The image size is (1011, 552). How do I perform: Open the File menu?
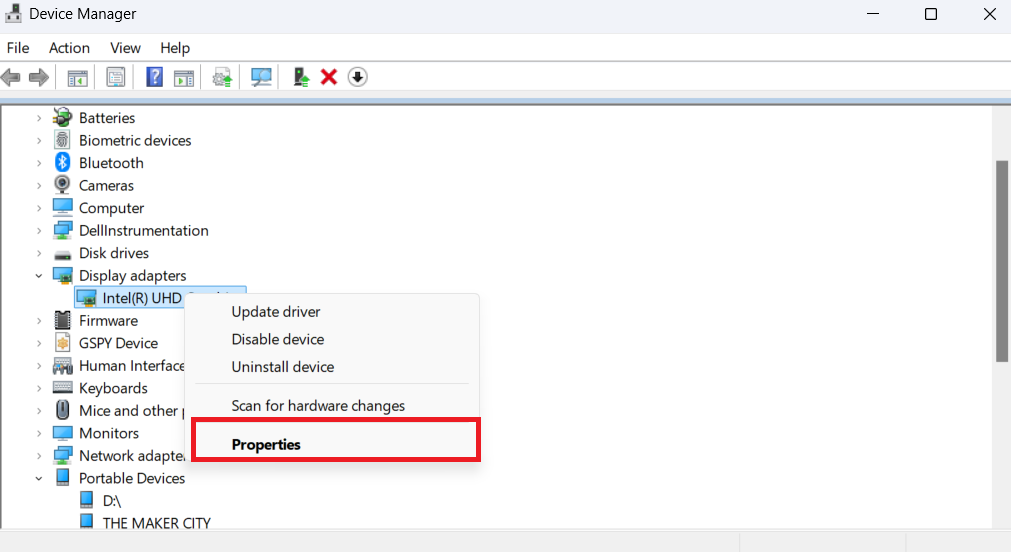(18, 48)
